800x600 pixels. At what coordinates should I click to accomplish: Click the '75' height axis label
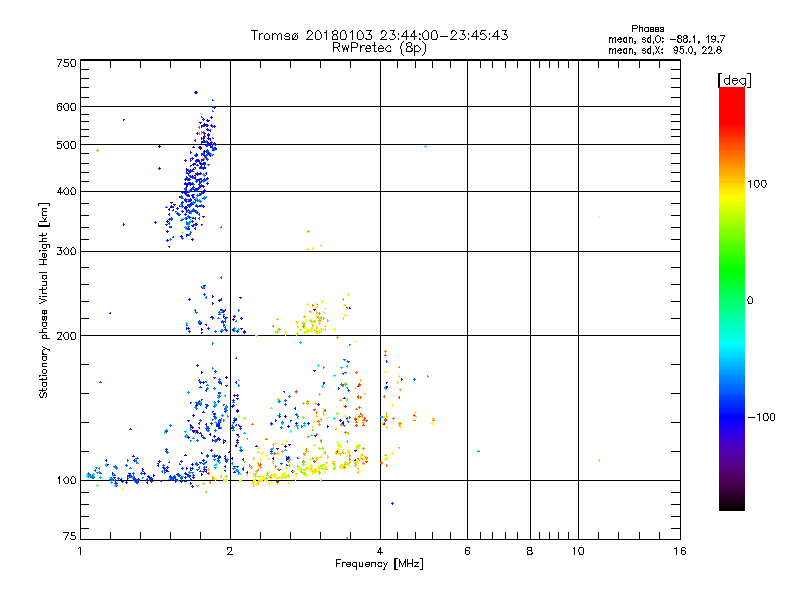[70, 536]
